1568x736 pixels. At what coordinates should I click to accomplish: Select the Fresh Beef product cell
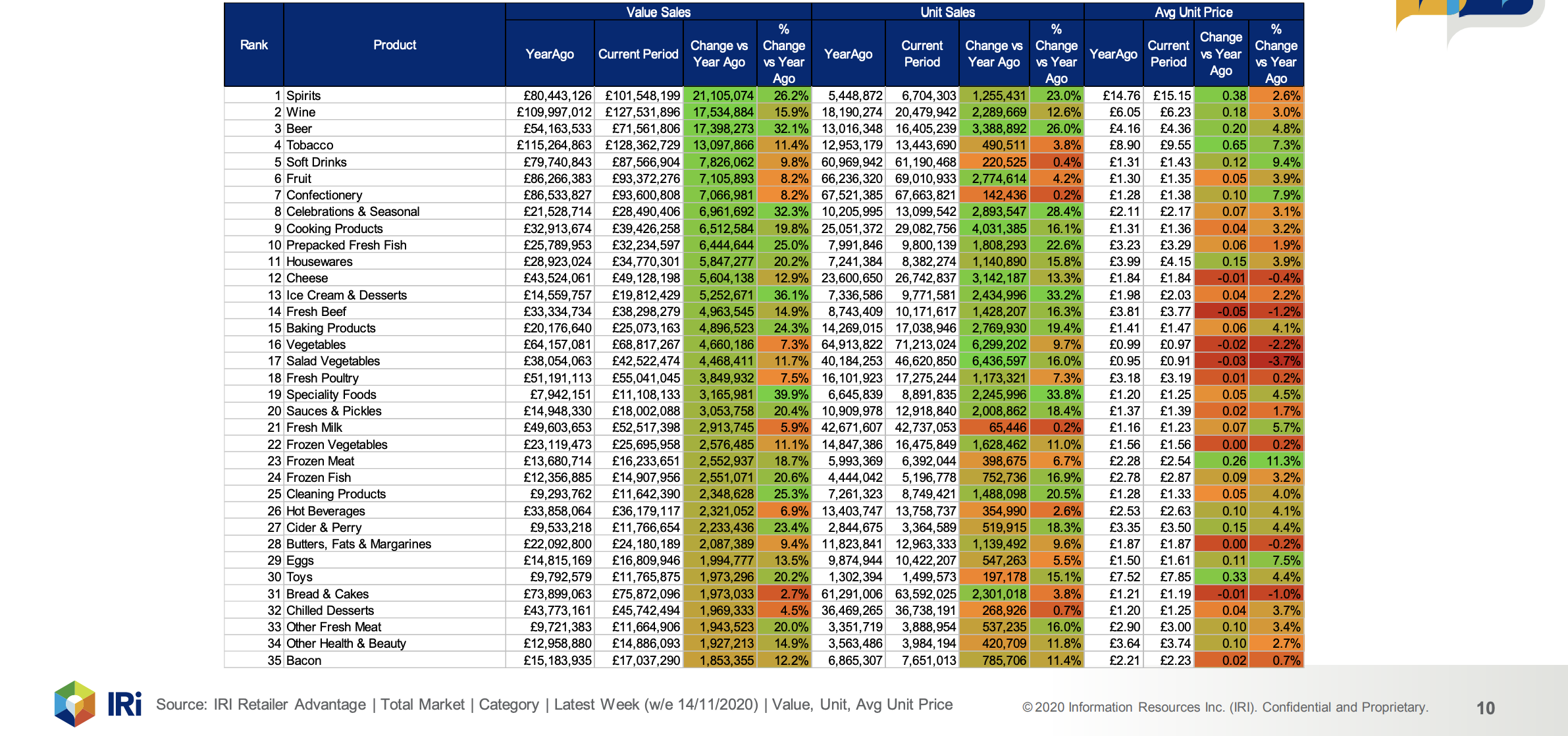[394, 311]
